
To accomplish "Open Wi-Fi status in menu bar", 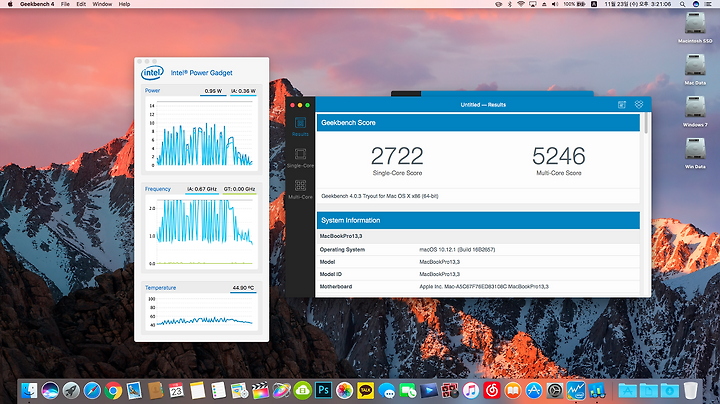I will pos(521,4).
